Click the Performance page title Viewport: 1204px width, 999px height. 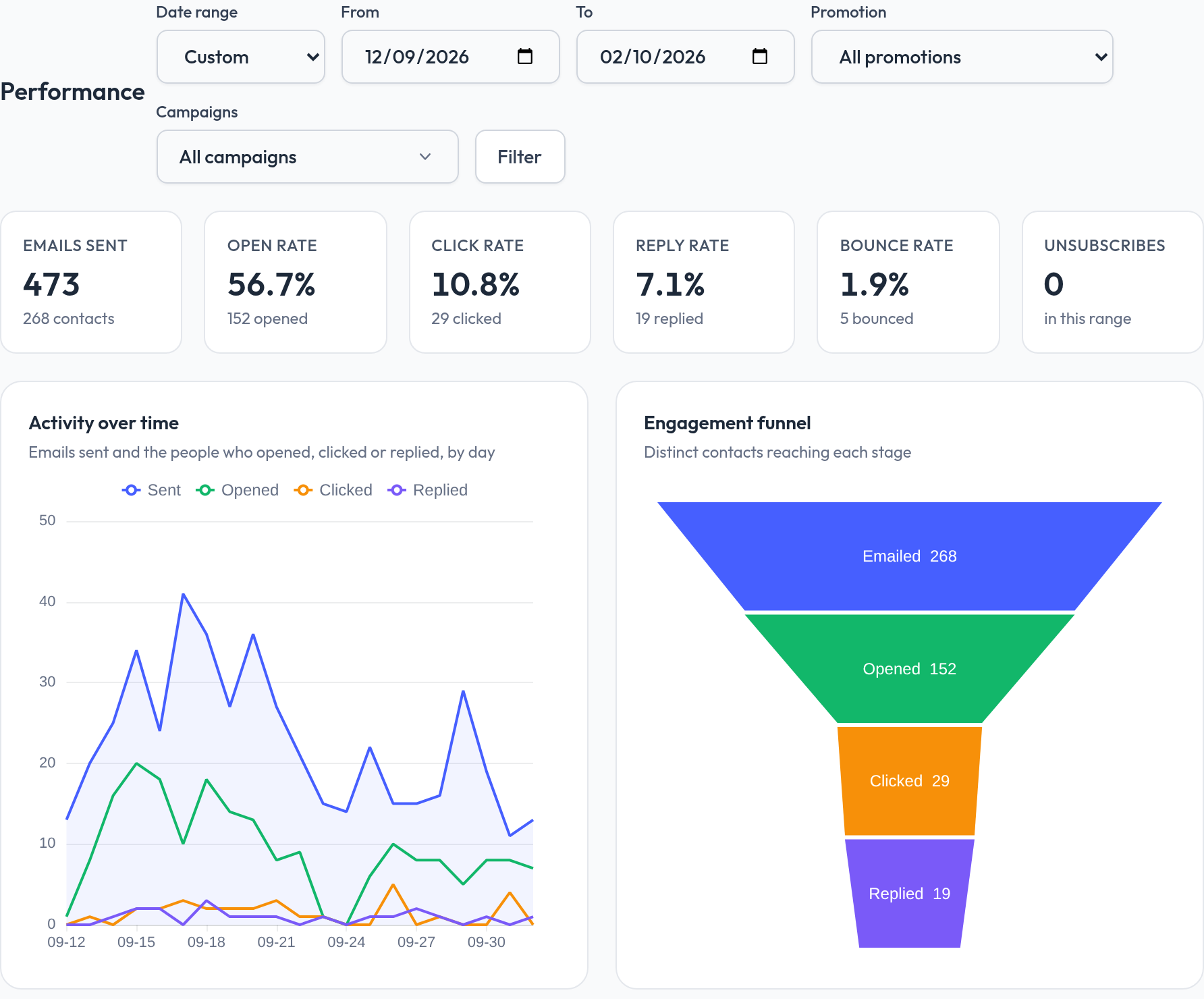tap(72, 92)
